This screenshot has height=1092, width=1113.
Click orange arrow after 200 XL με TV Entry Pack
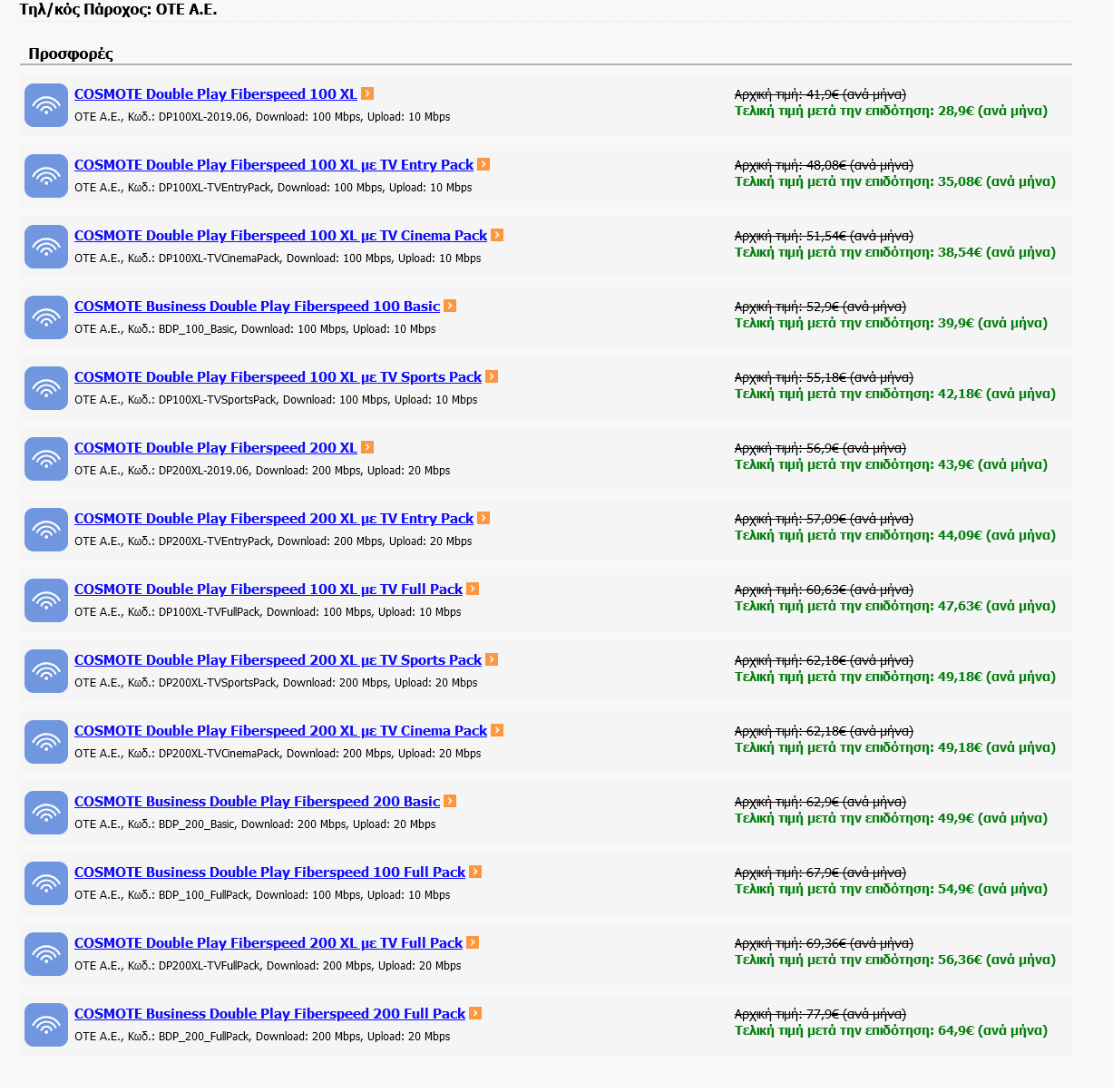(483, 518)
